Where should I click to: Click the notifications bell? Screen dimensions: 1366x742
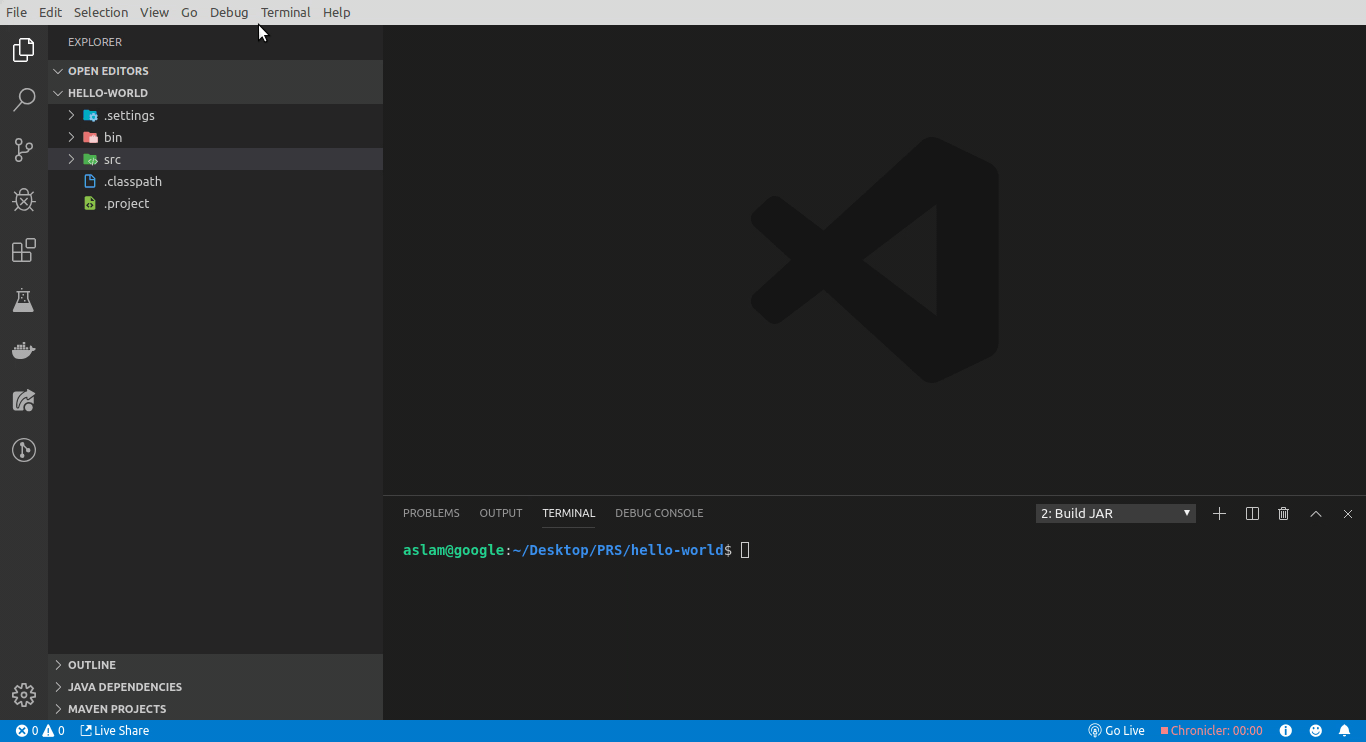[1344, 730]
